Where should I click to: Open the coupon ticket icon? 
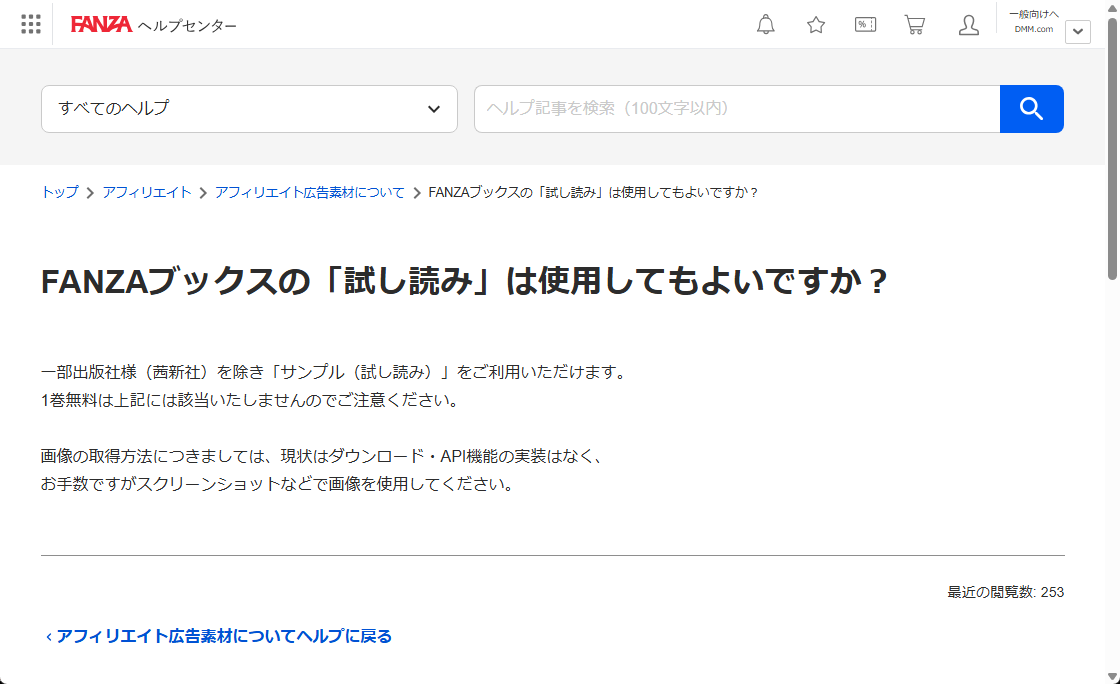click(x=865, y=25)
